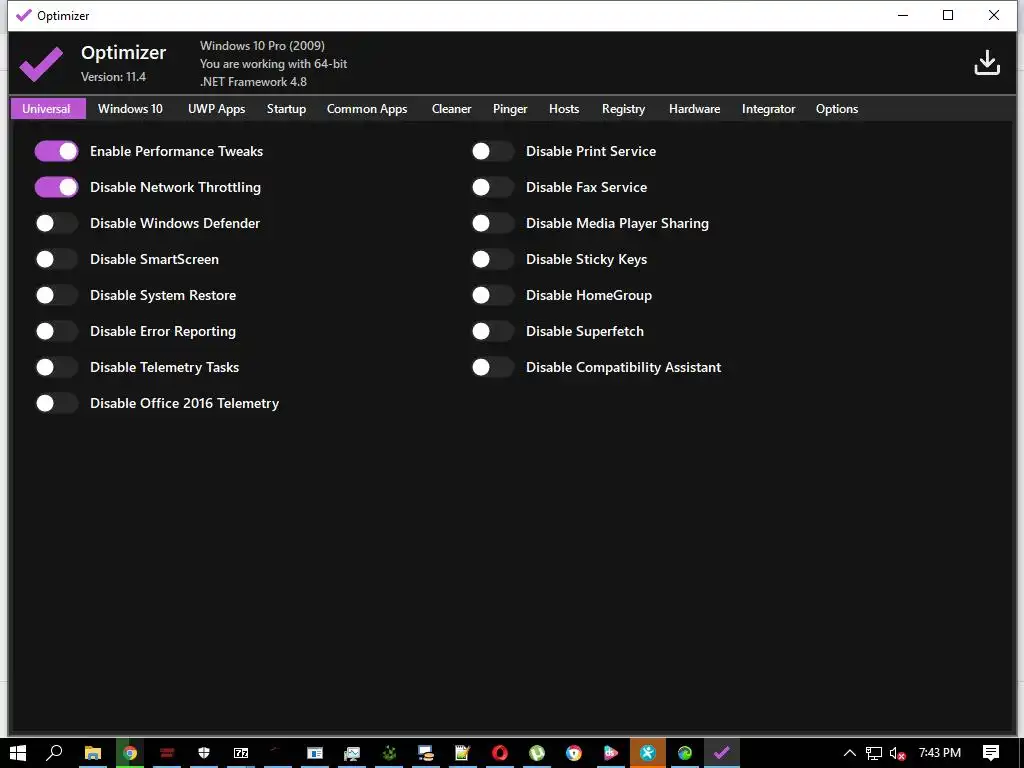Show hidden system tray icons

849,753
